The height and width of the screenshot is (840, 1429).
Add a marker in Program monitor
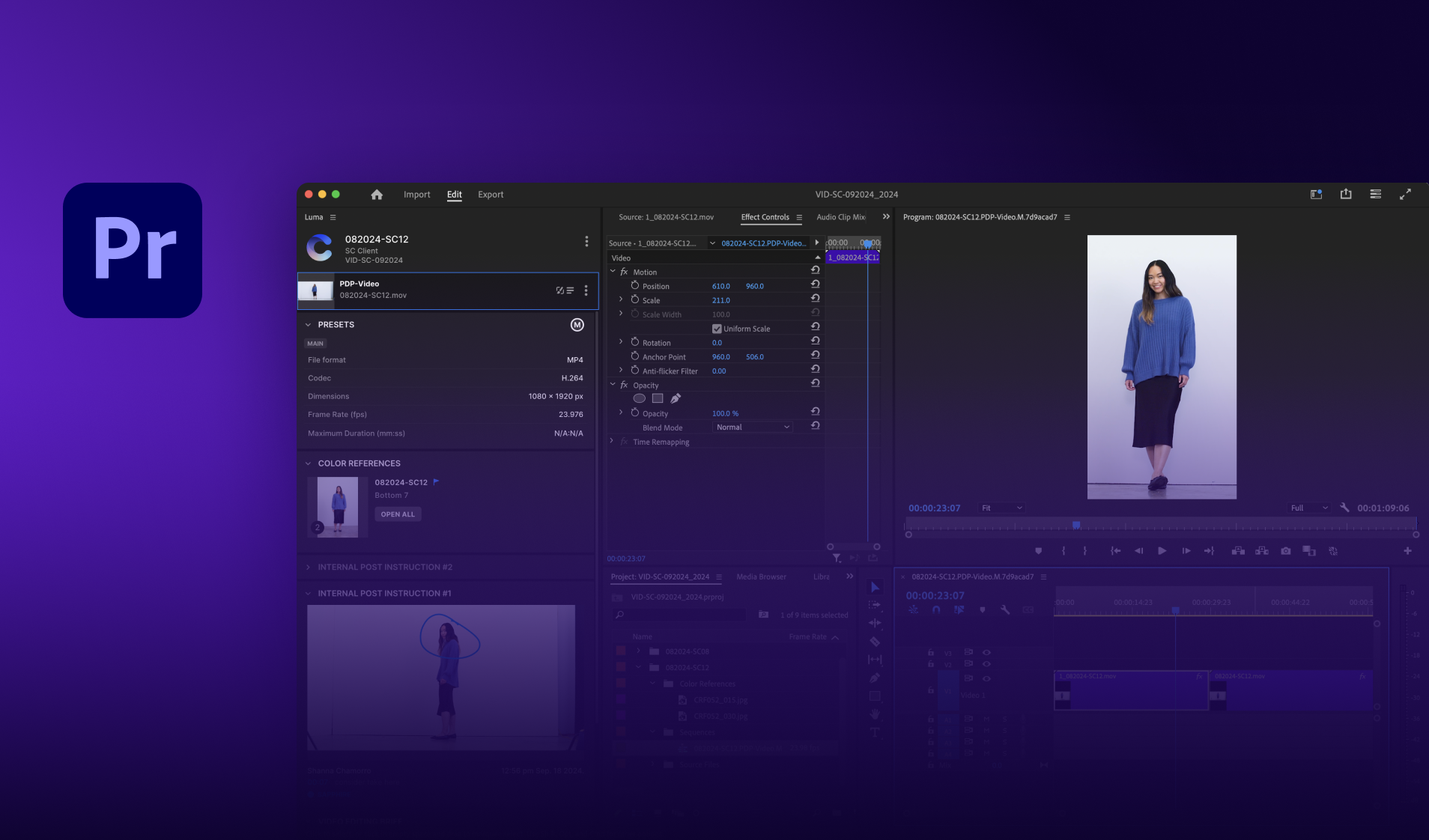tap(1038, 551)
